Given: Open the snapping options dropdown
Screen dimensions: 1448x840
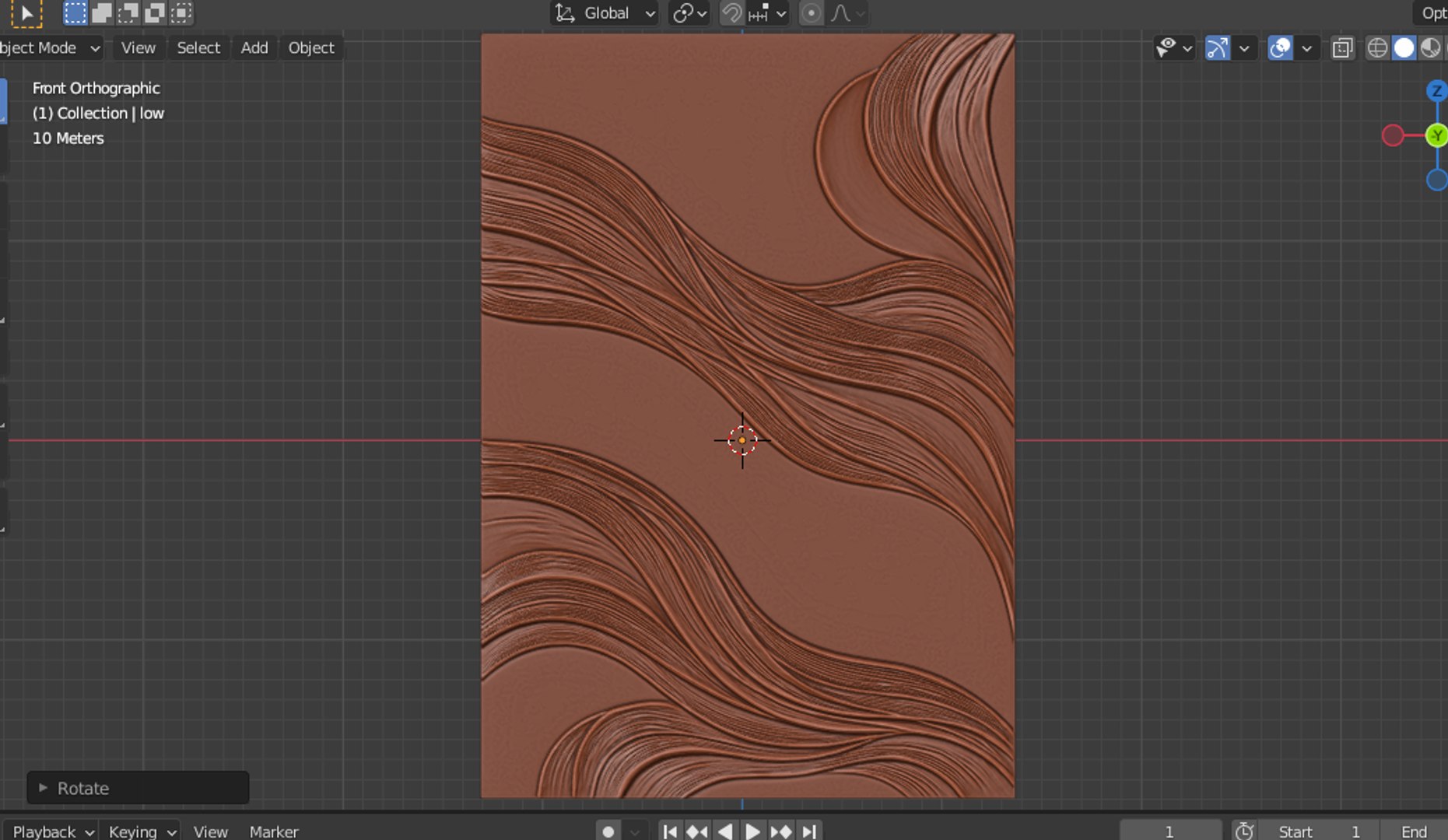Looking at the screenshot, I should (x=769, y=13).
